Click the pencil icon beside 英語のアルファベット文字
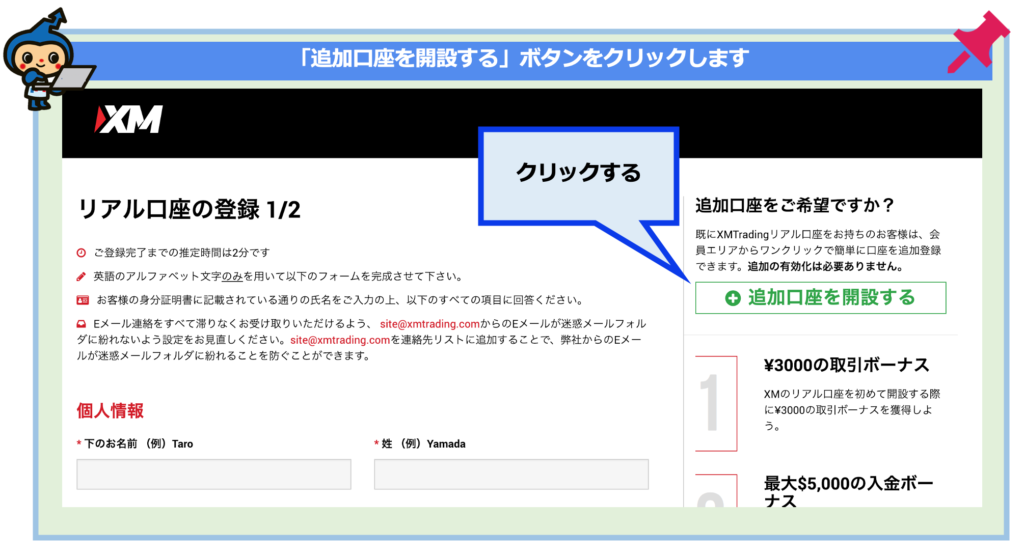Screen dimensions: 1024x555 (x=81, y=277)
